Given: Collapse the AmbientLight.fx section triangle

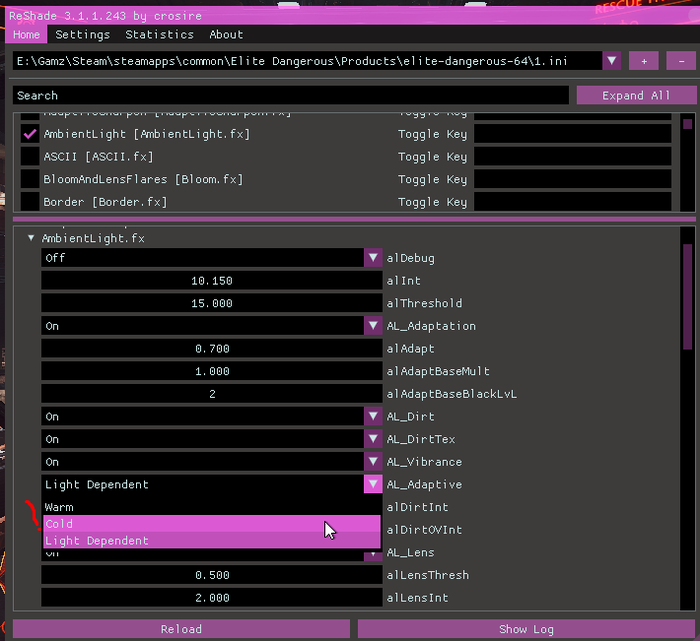Looking at the screenshot, I should [31, 239].
